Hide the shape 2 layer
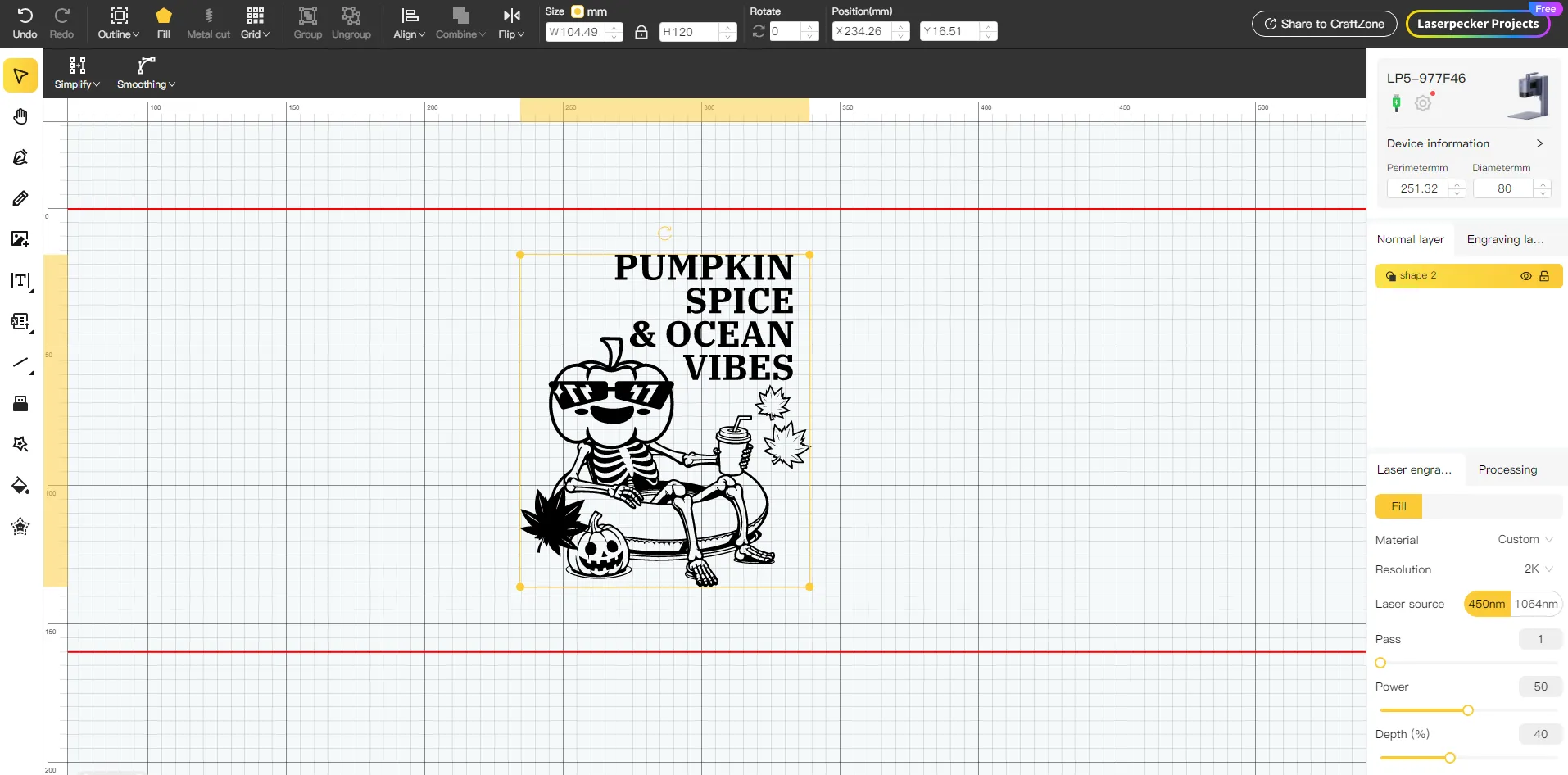The image size is (1568, 775). [x=1526, y=276]
